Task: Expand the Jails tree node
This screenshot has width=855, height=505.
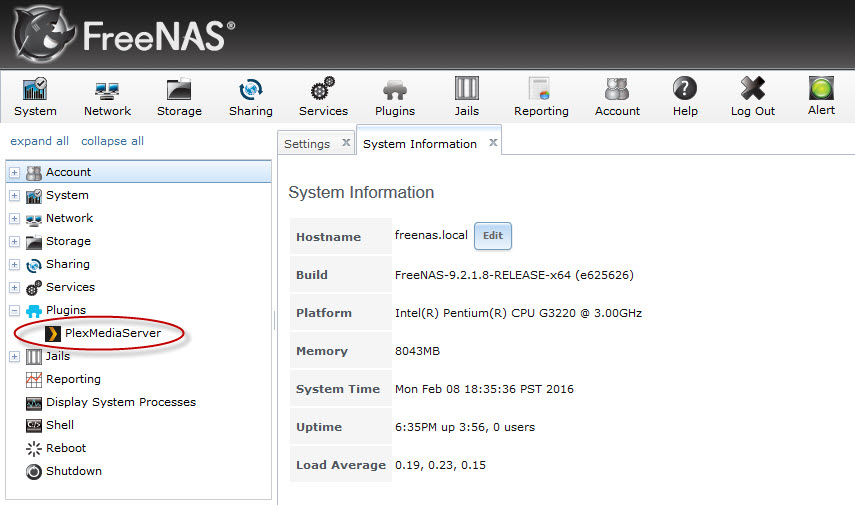Action: tap(15, 357)
